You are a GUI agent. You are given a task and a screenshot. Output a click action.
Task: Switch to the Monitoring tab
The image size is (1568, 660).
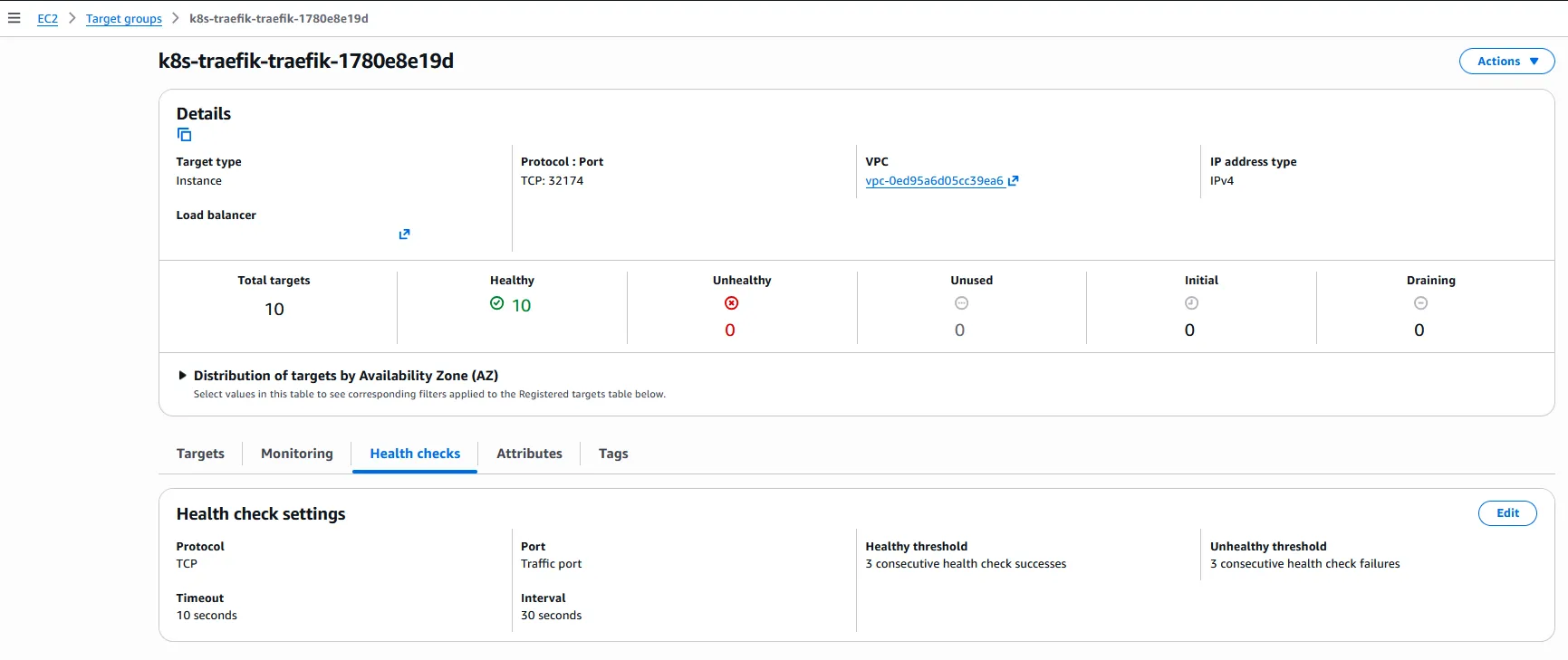click(x=297, y=454)
